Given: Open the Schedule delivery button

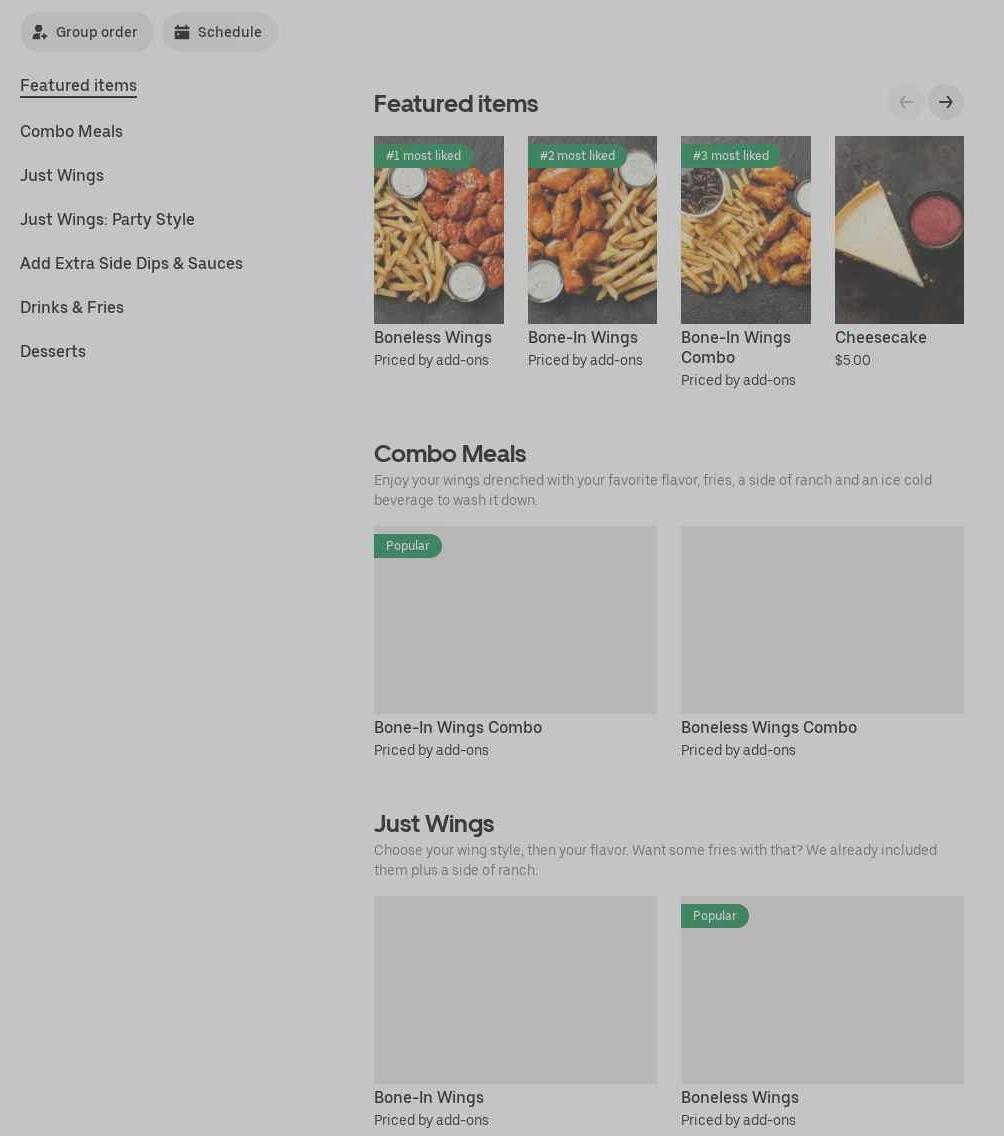Looking at the screenshot, I should [x=219, y=32].
